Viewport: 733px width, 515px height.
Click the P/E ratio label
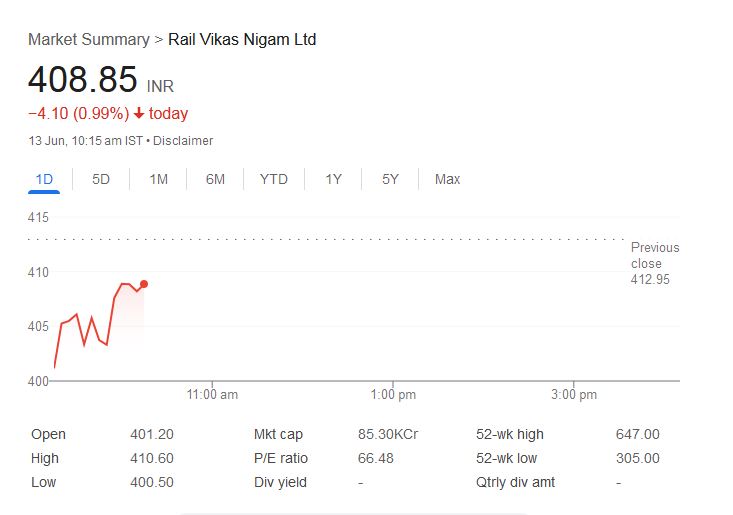pyautogui.click(x=281, y=458)
